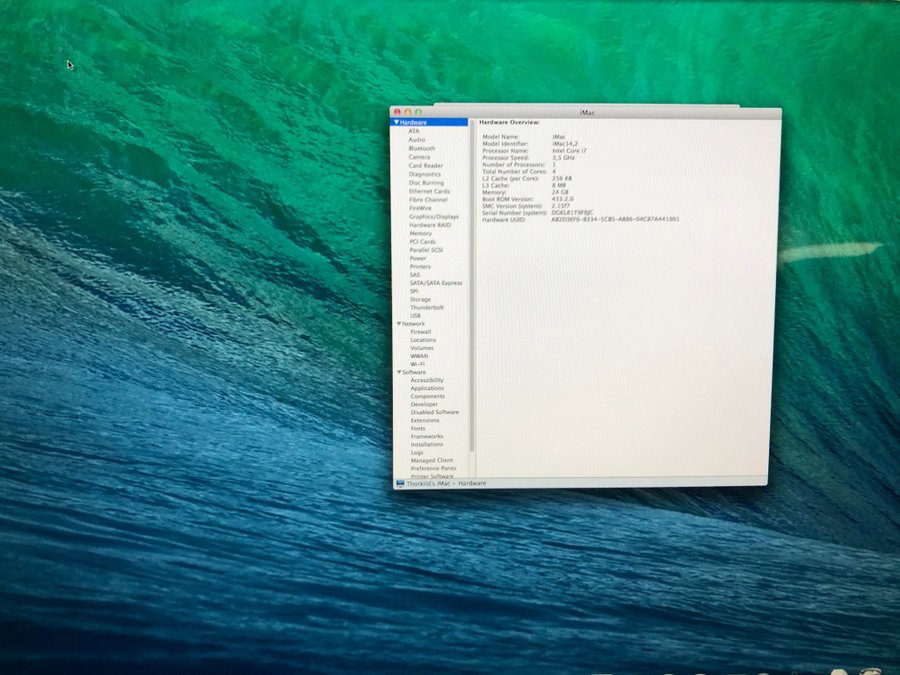This screenshot has height=675, width=900.
Task: Click Hardware breadcrumb in the path bar
Action: pos(472,483)
